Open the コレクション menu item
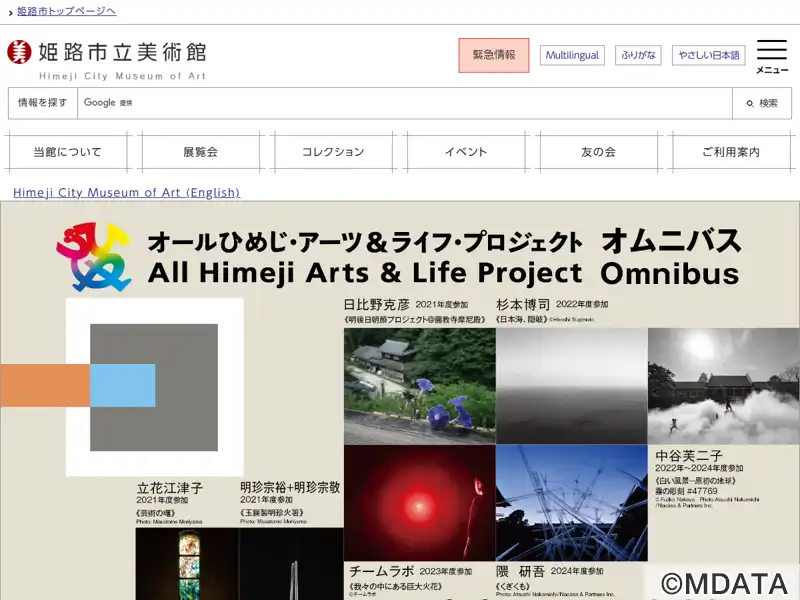 coord(333,152)
